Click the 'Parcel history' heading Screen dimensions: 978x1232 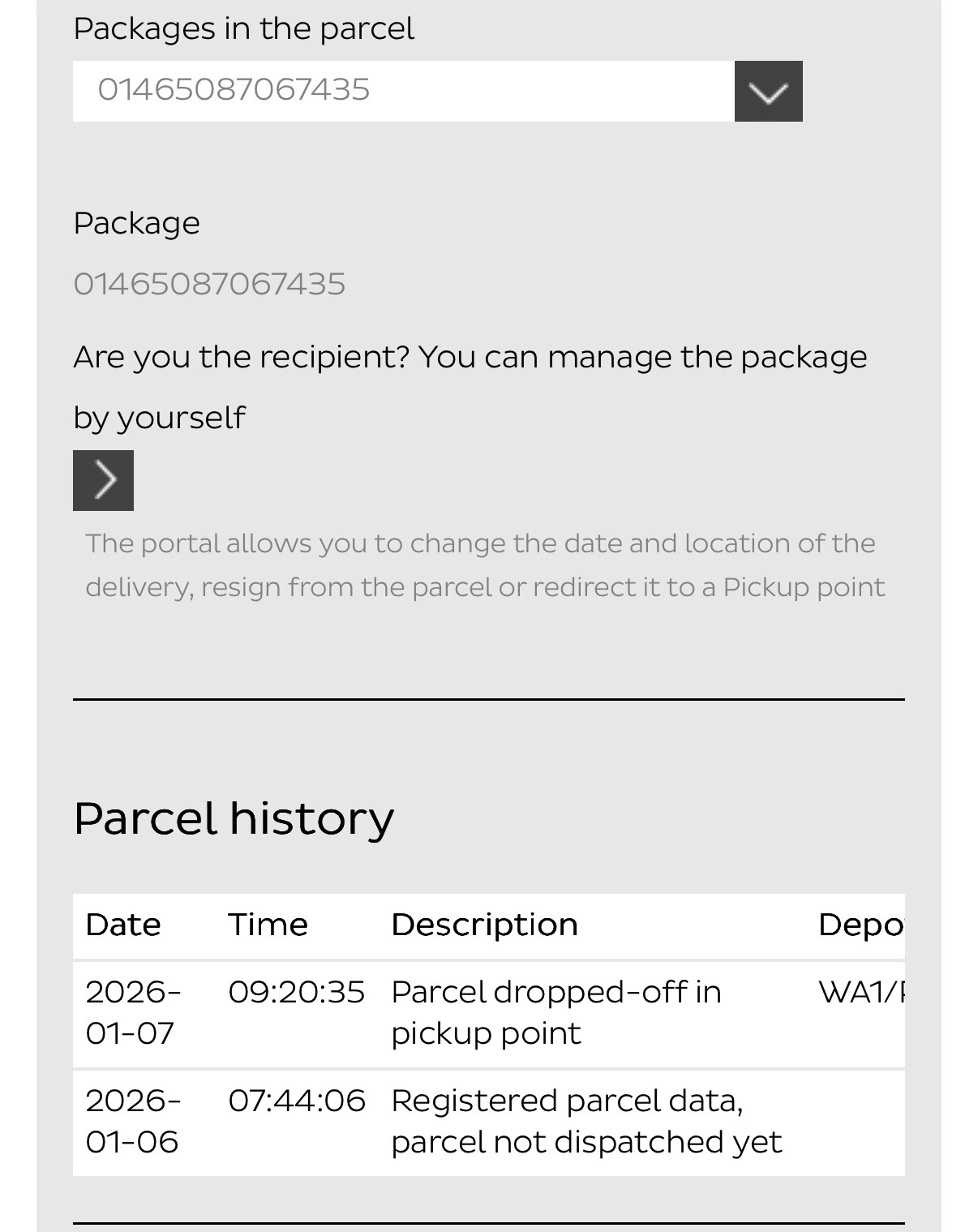(x=234, y=818)
